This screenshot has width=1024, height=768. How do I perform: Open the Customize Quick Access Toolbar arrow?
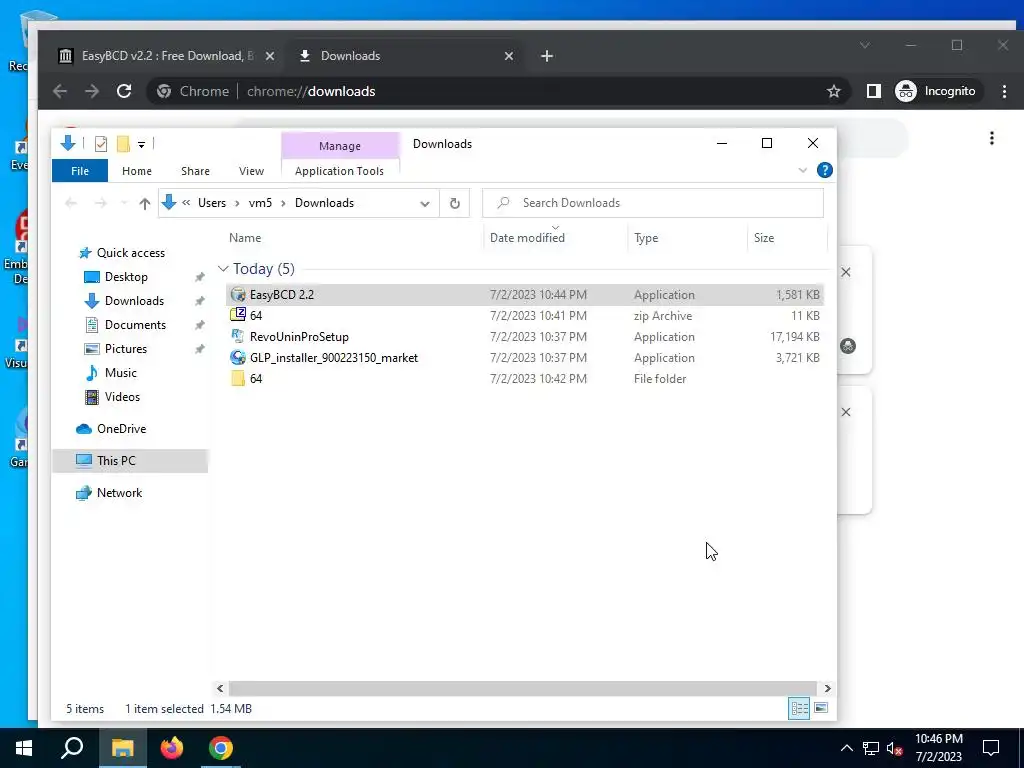coord(141,144)
